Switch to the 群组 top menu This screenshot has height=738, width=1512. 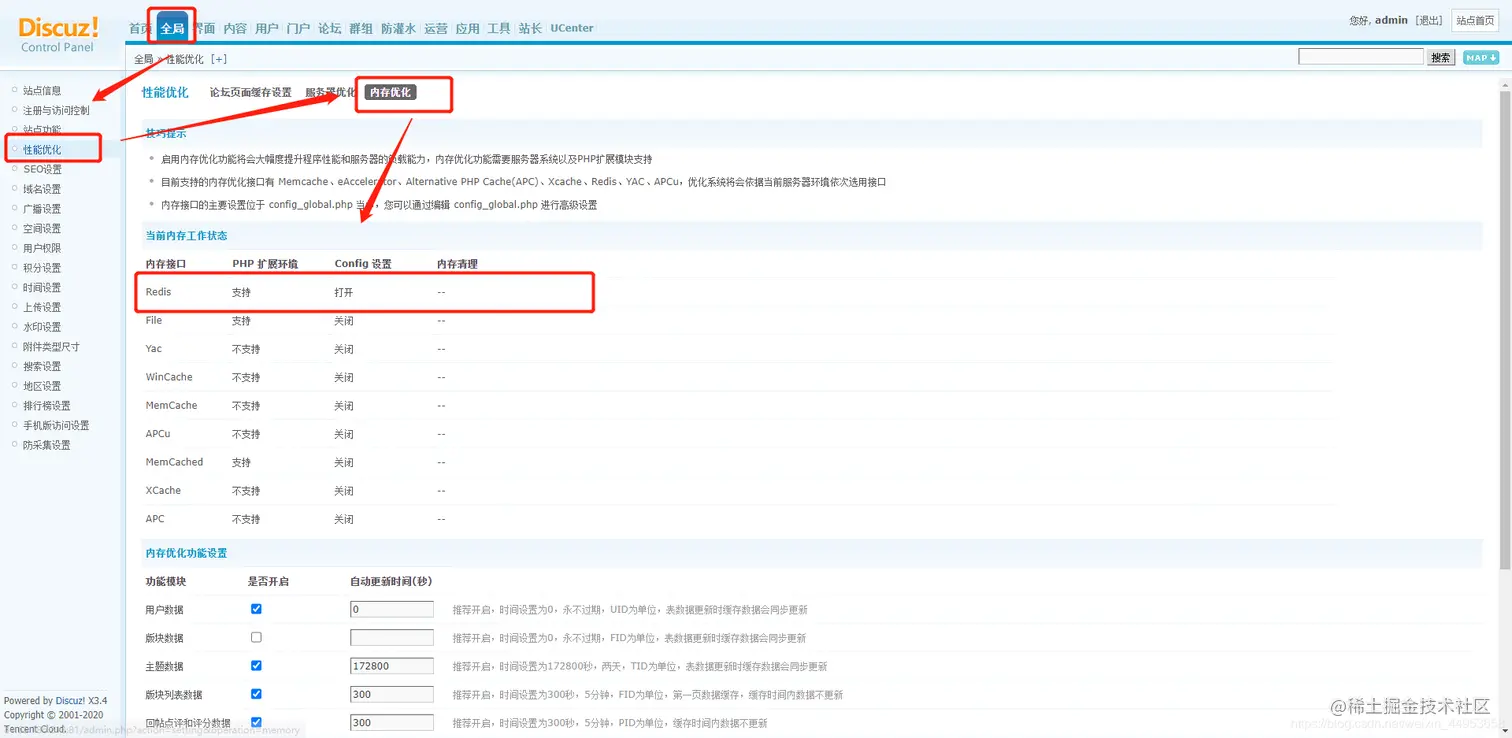pyautogui.click(x=360, y=29)
